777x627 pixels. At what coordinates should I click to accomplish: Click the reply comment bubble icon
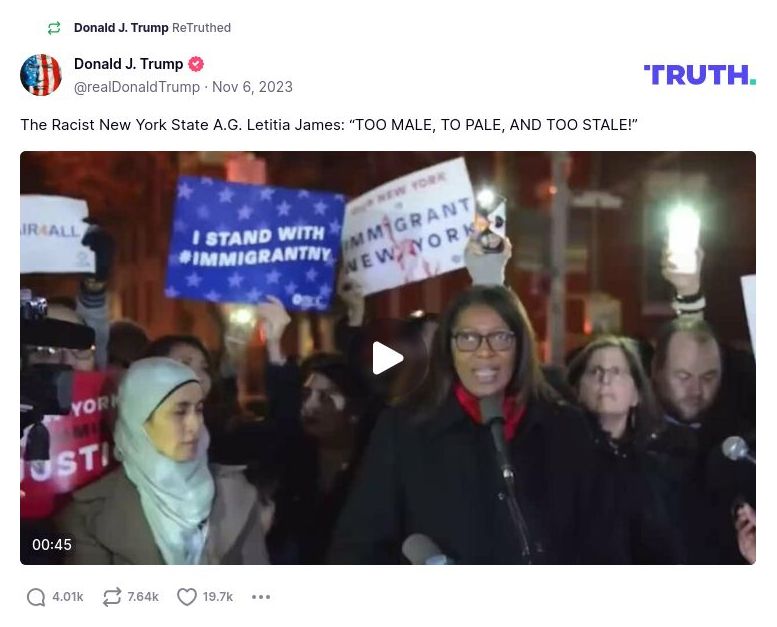(36, 597)
